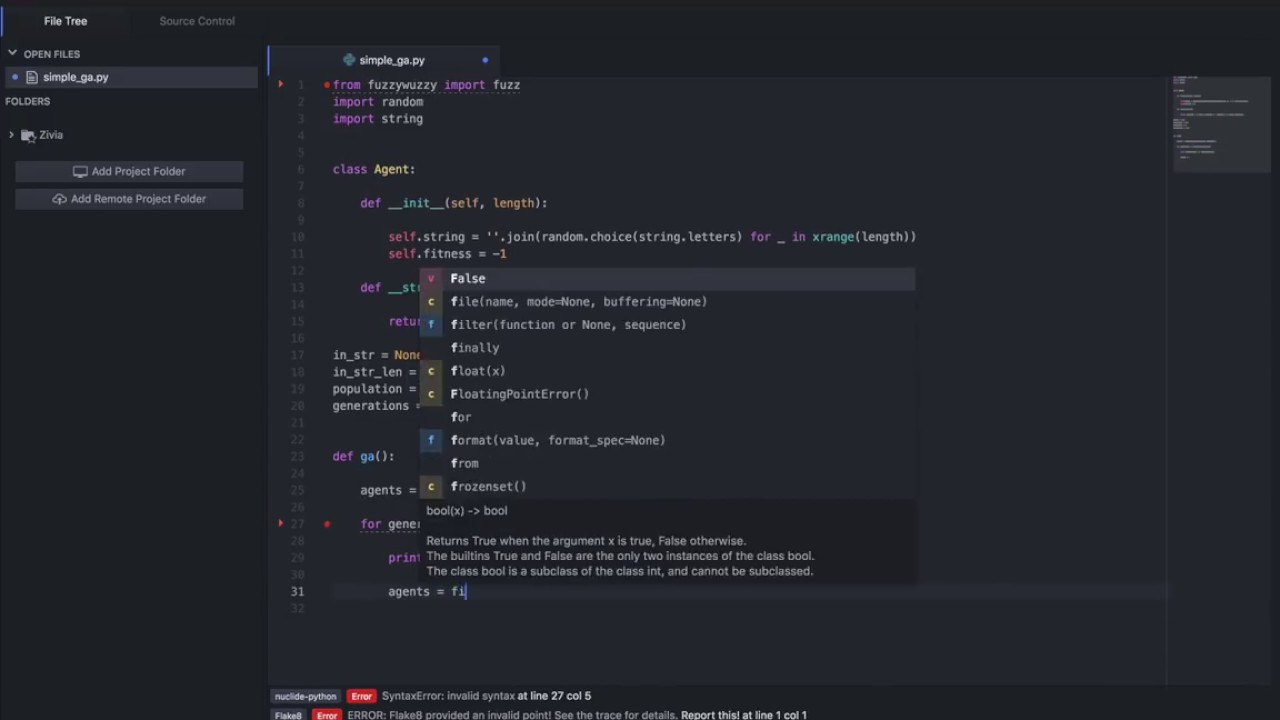Click the nuclide-python provider badge

point(306,696)
